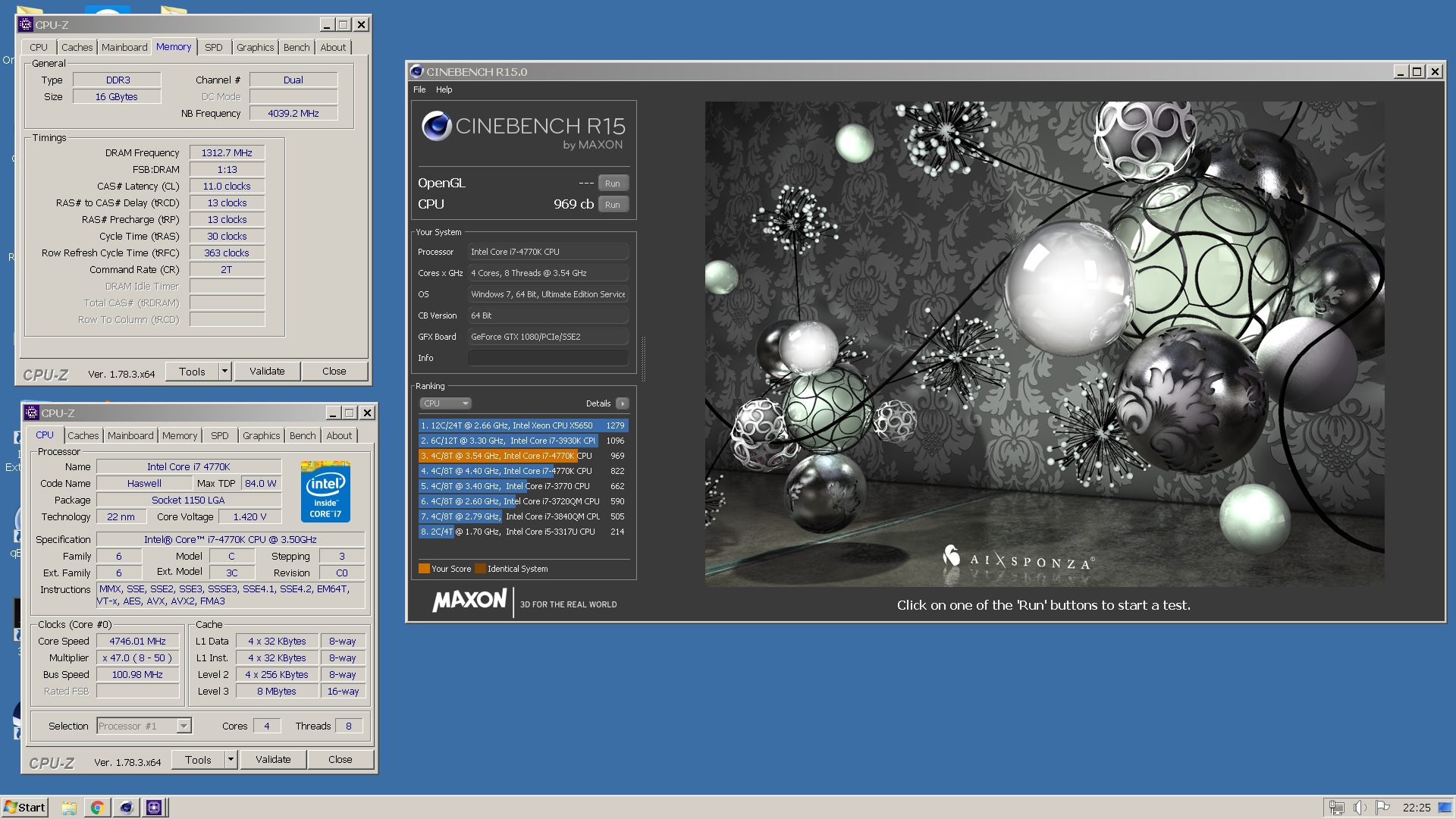Click Tools button in upper CPU-Z
This screenshot has width=1456, height=819.
pos(192,372)
